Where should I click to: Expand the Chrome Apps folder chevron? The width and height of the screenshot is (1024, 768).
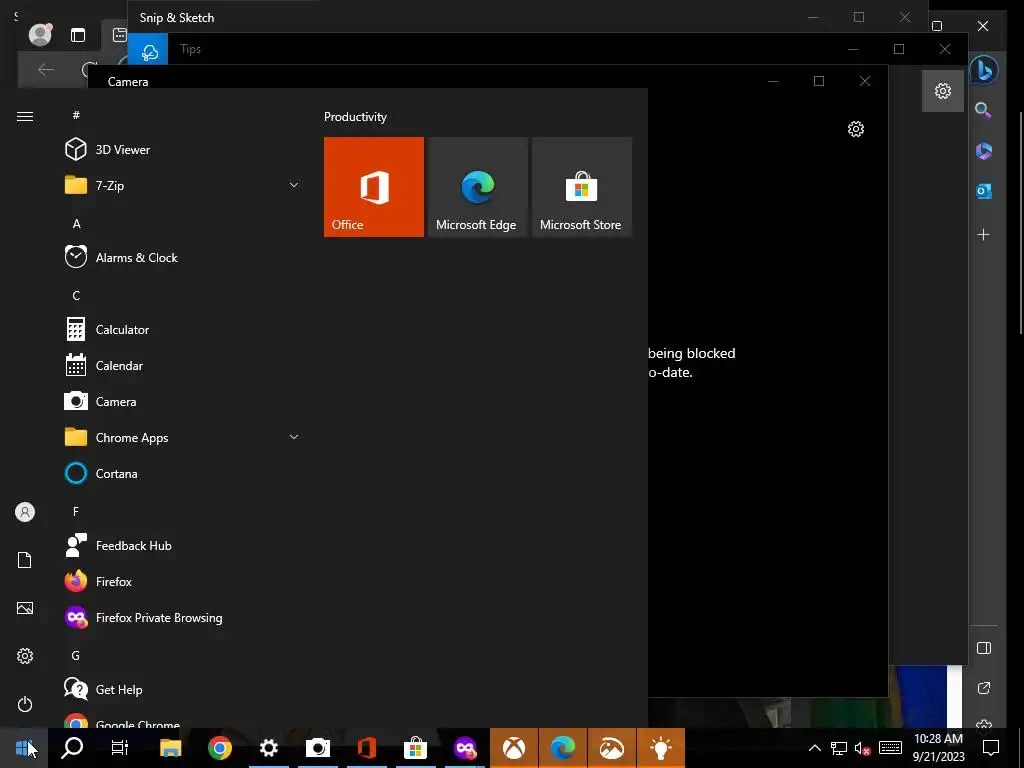[x=294, y=438]
